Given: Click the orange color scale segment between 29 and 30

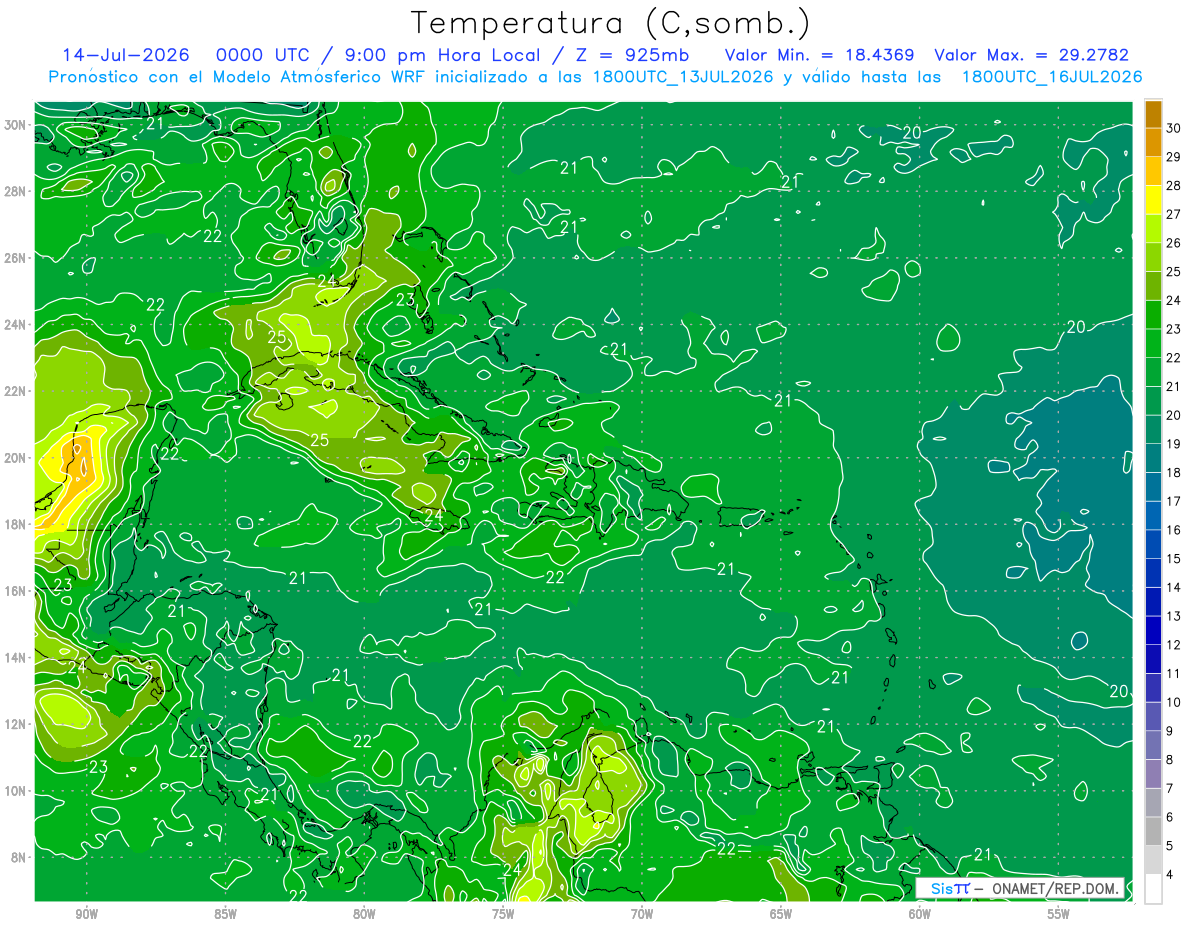Looking at the screenshot, I should [x=1153, y=143].
